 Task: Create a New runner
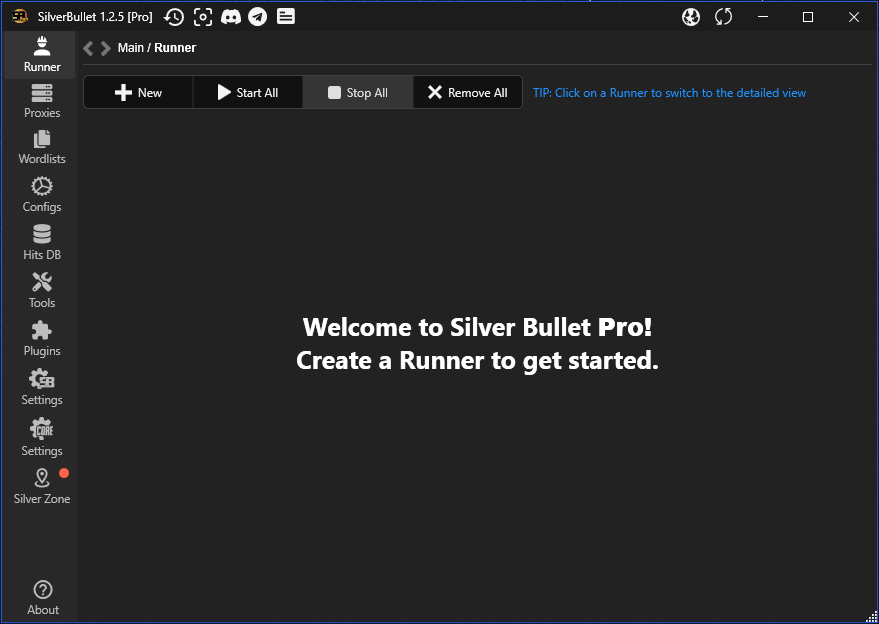[x=138, y=93]
